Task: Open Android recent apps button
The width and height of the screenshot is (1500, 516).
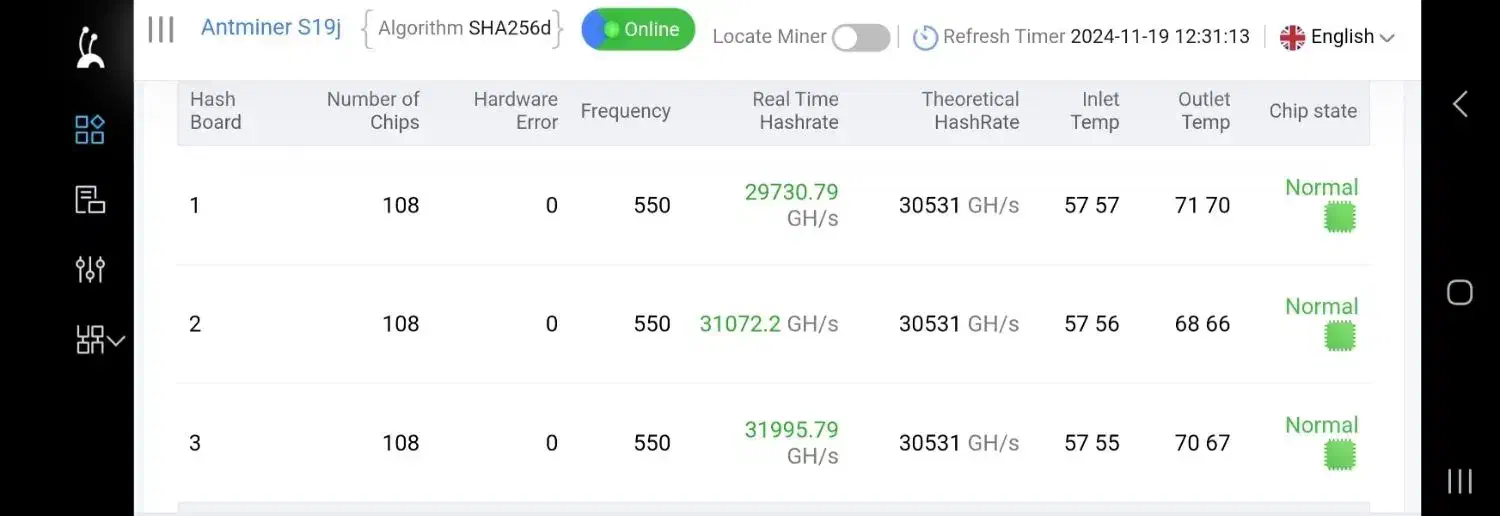Action: [x=1460, y=481]
